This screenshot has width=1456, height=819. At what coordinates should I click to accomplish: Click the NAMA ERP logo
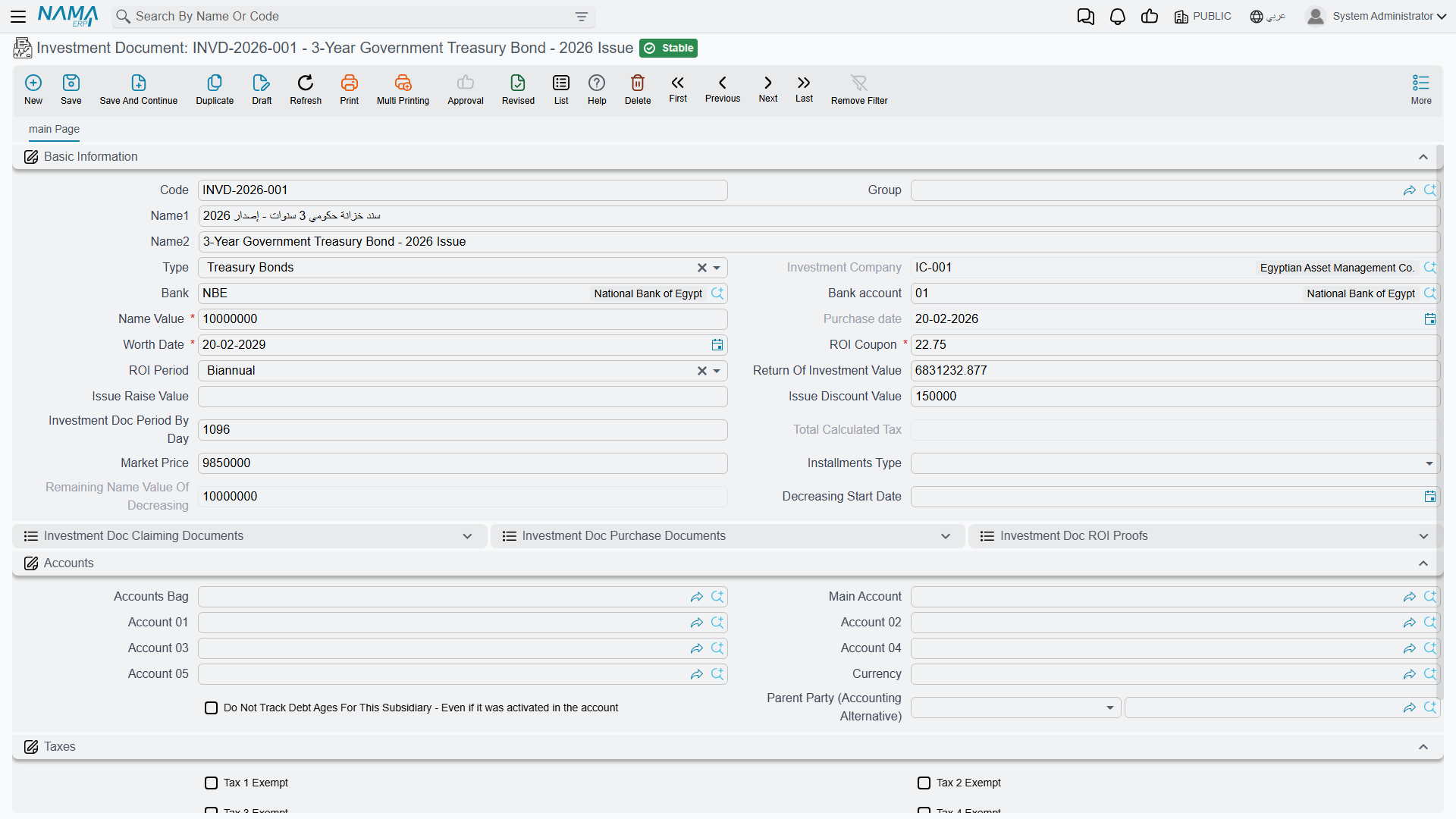[x=67, y=16]
